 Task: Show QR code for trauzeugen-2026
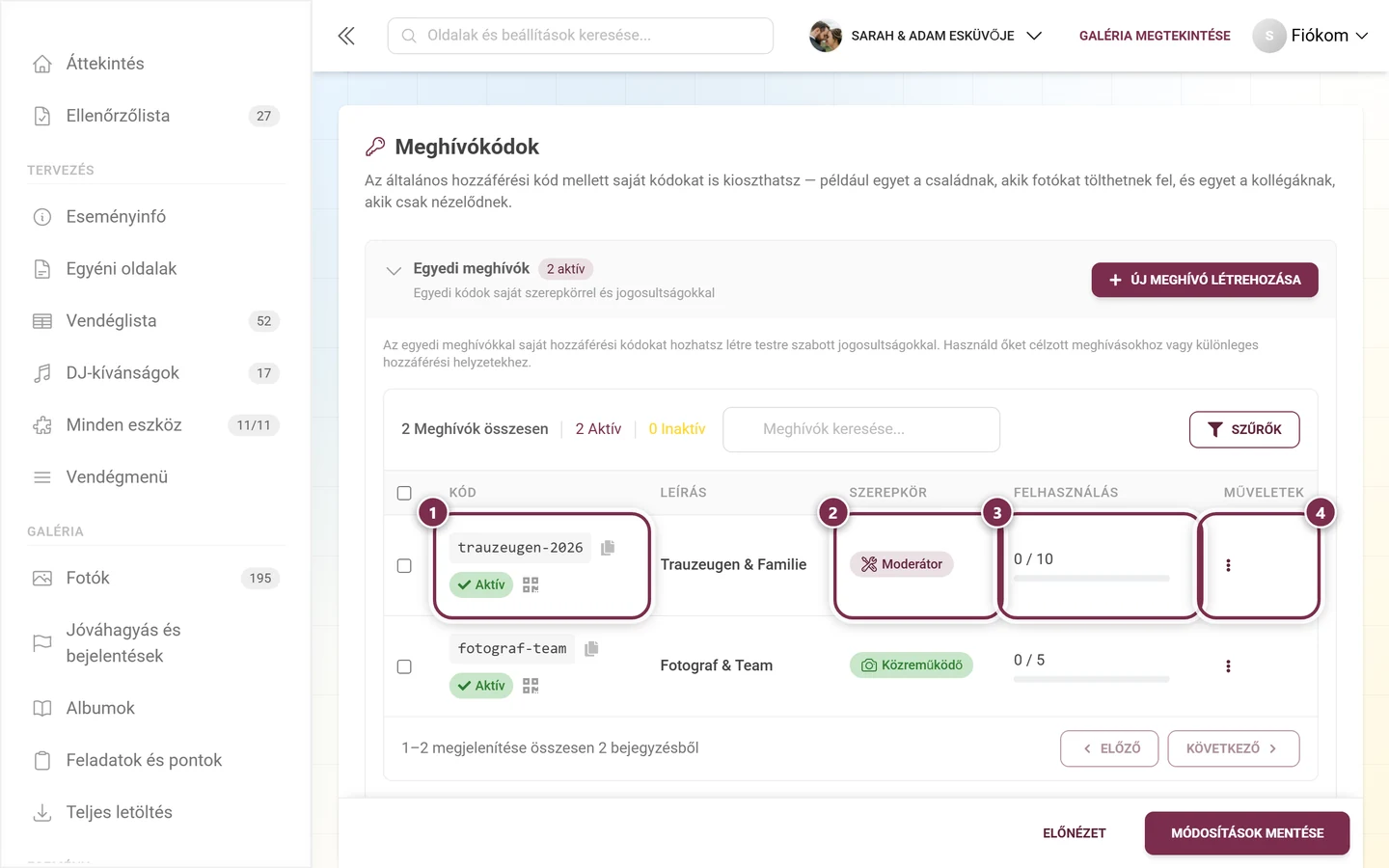[x=531, y=584]
